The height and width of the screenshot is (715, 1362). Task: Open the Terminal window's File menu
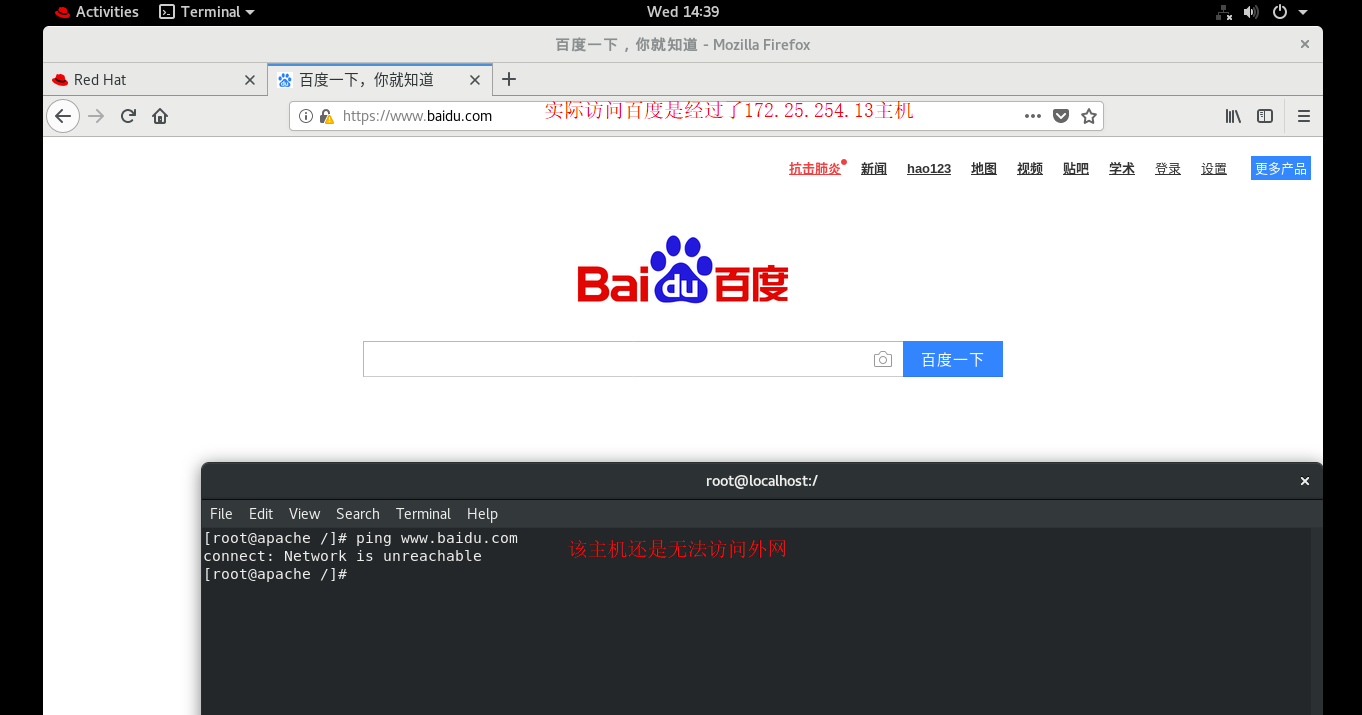pos(221,513)
